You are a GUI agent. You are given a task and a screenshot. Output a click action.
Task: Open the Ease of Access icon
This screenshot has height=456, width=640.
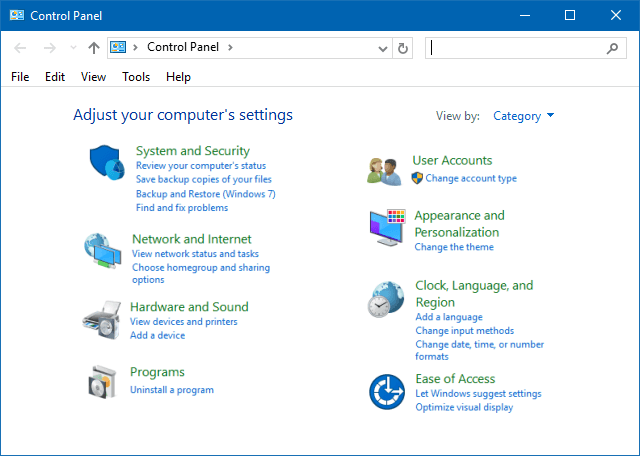[387, 392]
